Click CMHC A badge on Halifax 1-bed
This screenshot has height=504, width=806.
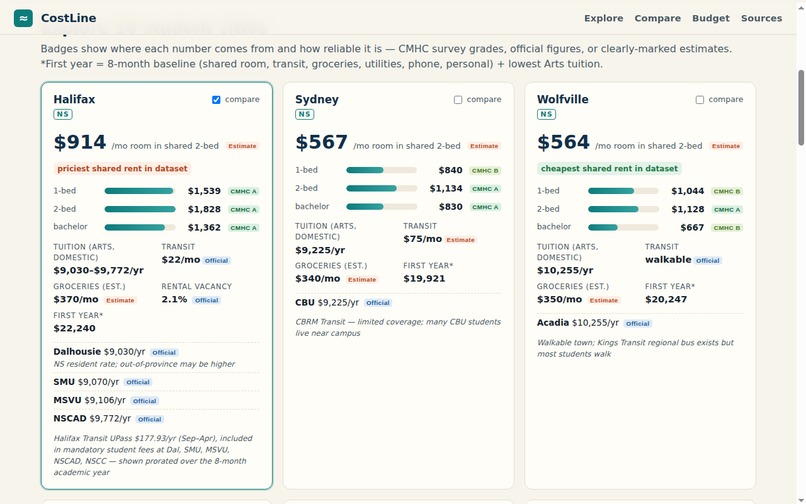click(244, 191)
